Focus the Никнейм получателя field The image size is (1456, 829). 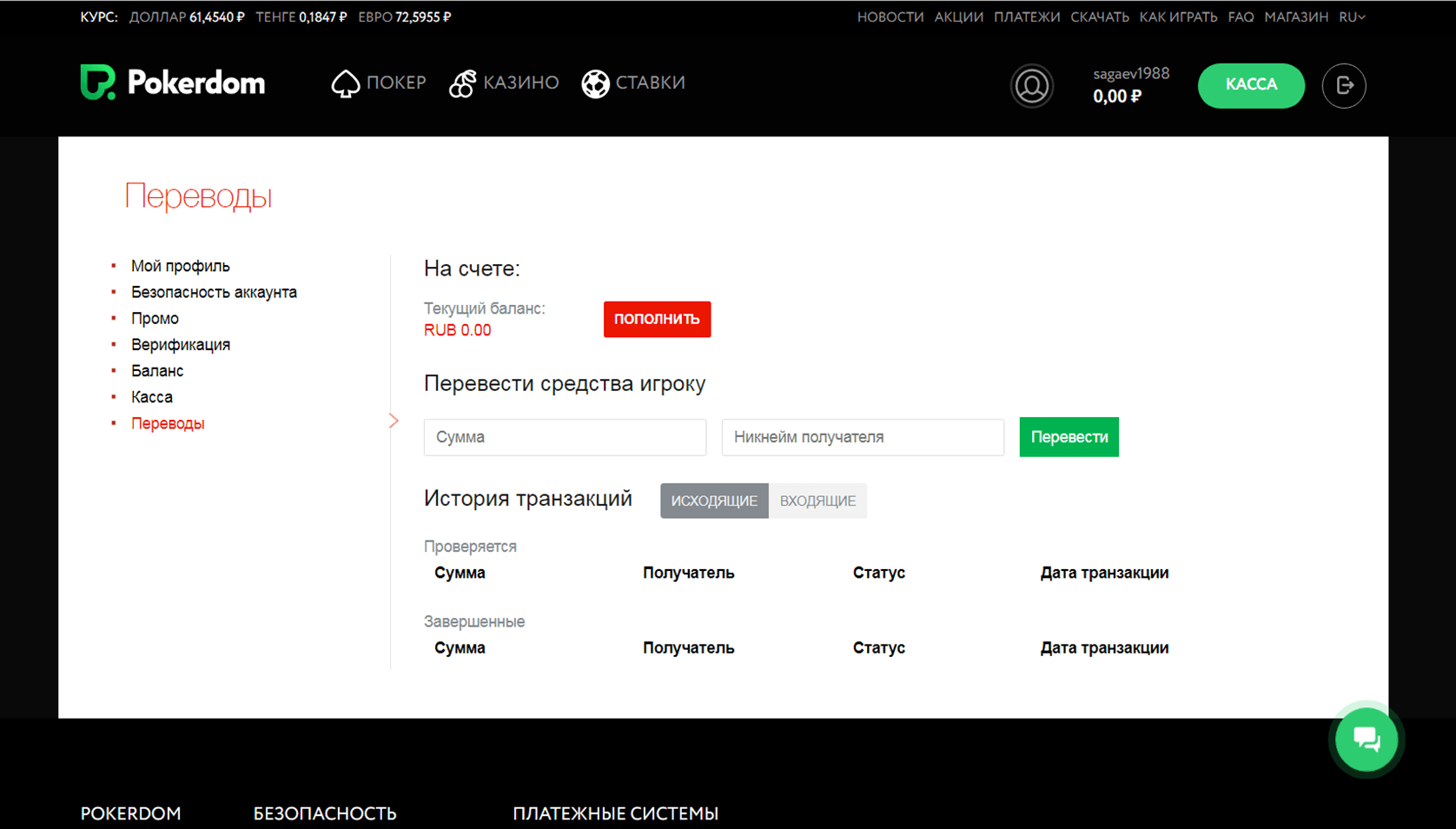[862, 437]
